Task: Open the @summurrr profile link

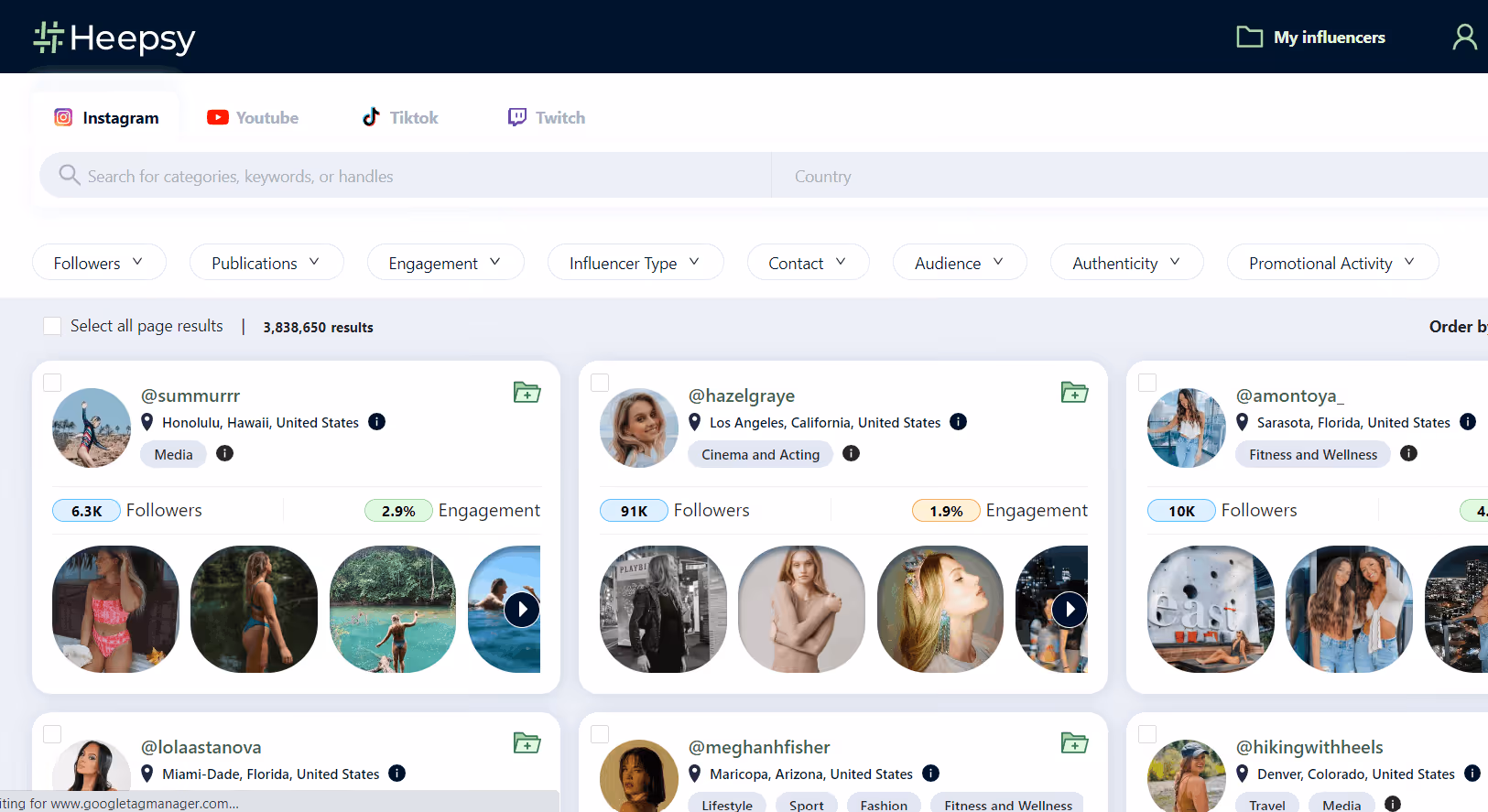Action: pos(190,395)
